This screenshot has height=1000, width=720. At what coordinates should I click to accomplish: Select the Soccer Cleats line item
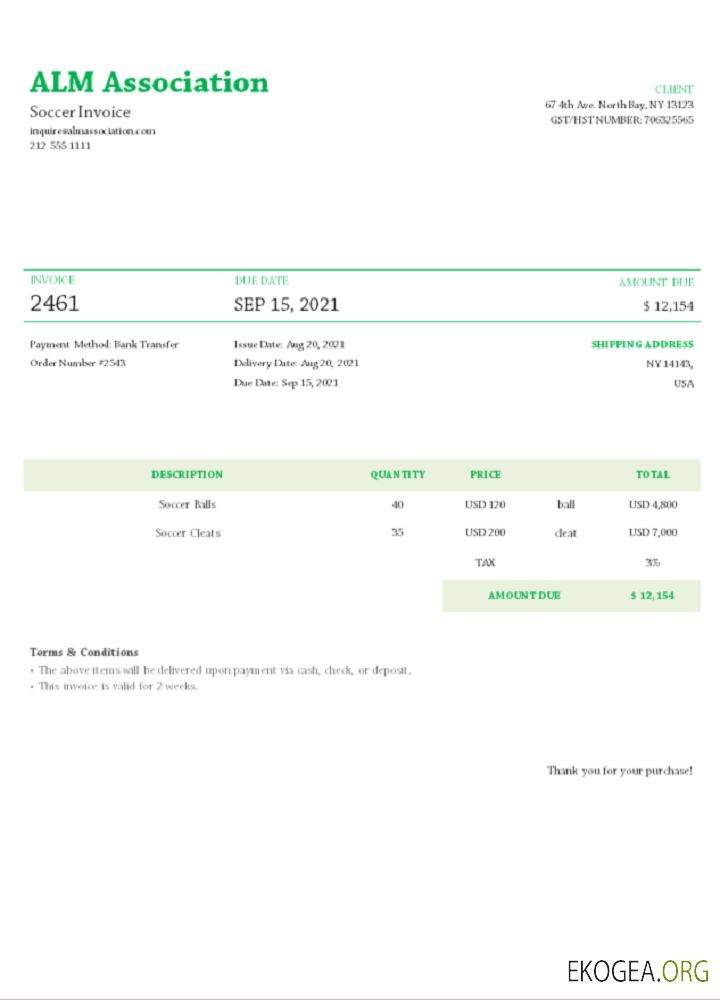pyautogui.click(x=188, y=533)
